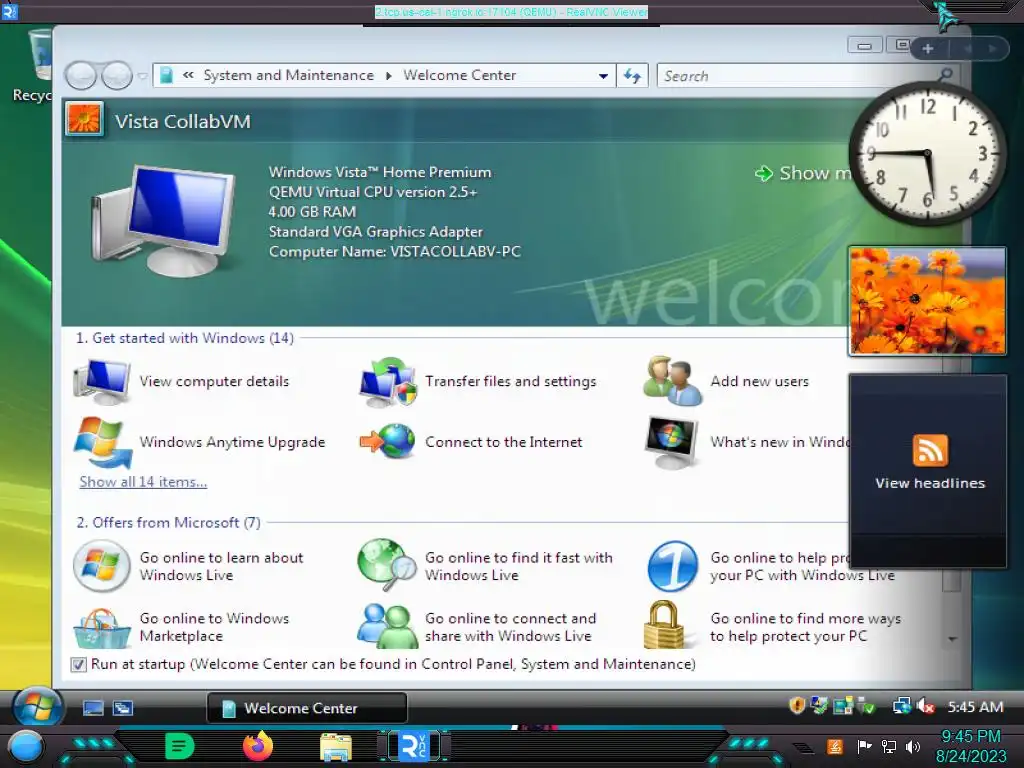Screen dimensions: 1024x768
Task: Click the Forward navigation button
Action: pos(117,76)
